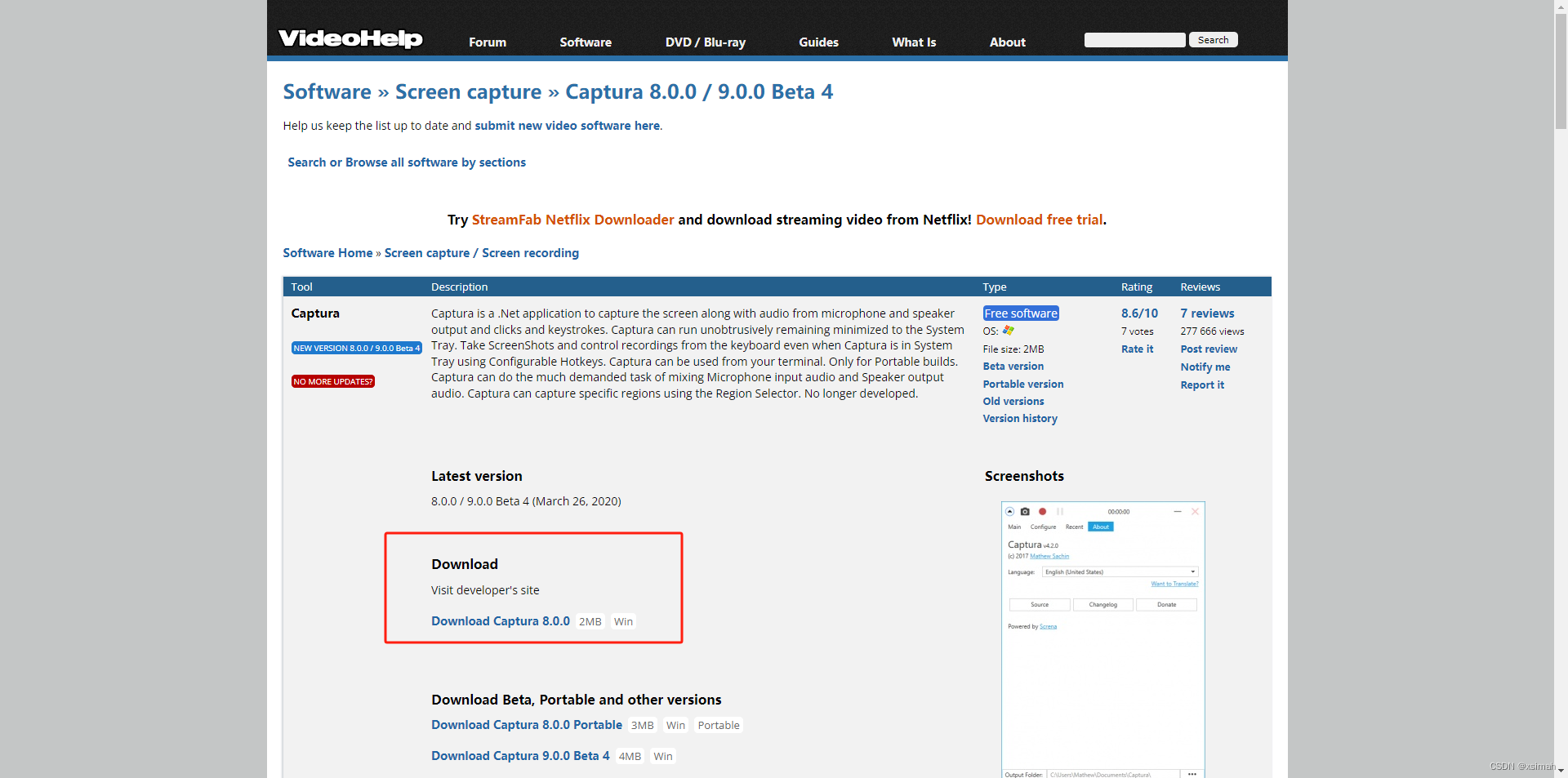Click the Windows OS icon

tap(1009, 331)
